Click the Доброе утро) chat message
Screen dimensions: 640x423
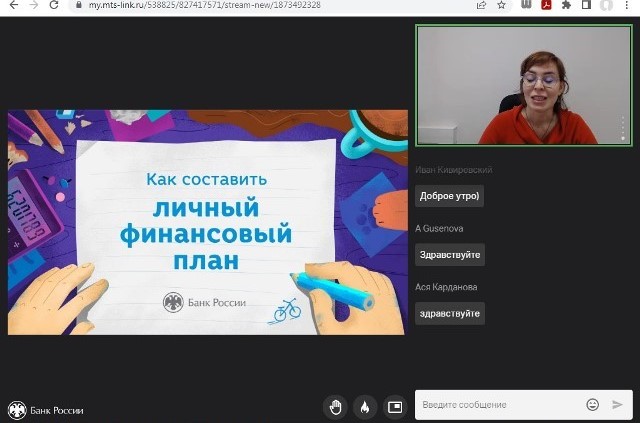[449, 196]
